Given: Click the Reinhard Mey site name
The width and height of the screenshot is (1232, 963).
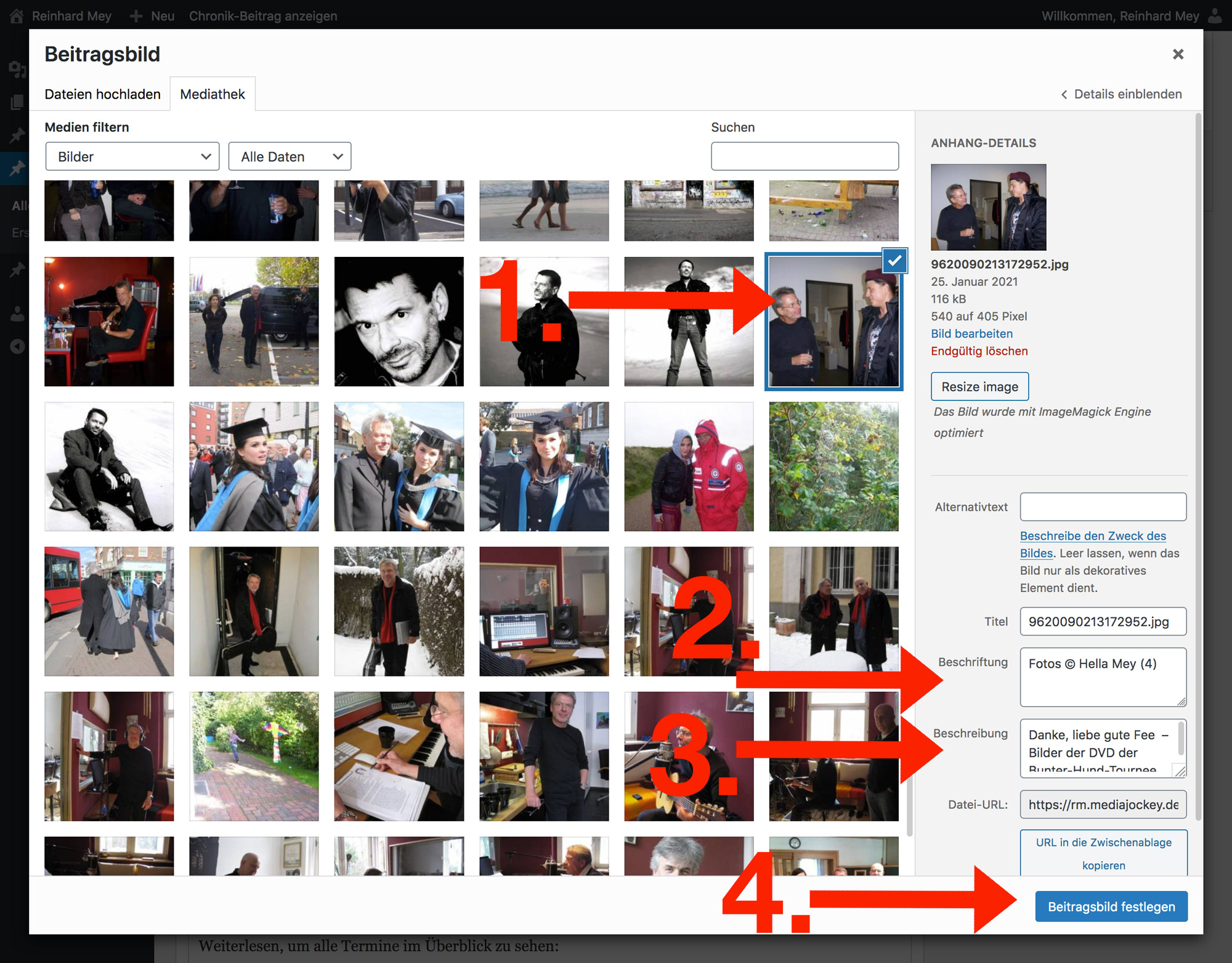Looking at the screenshot, I should (x=71, y=16).
